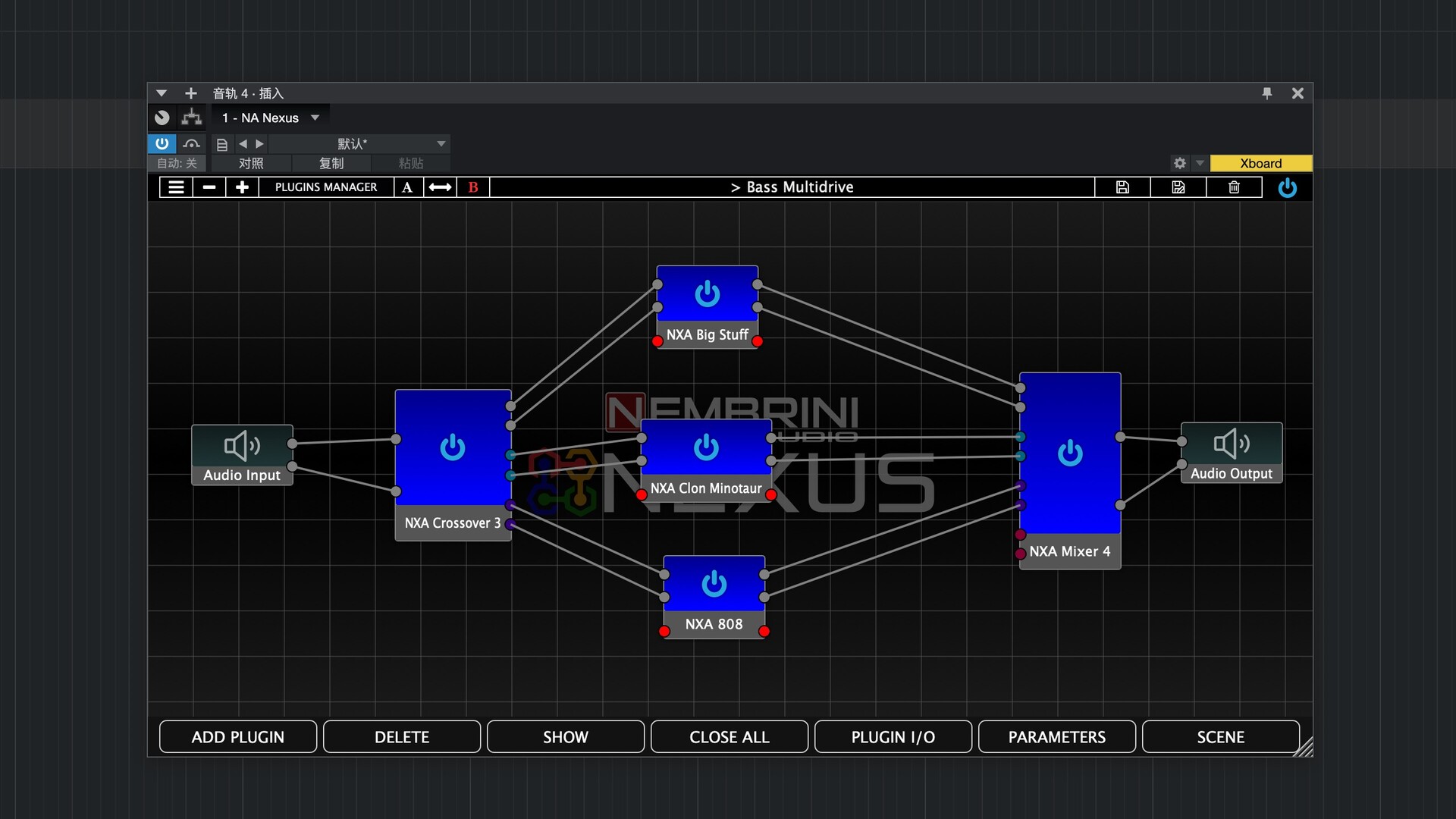This screenshot has width=1456, height=819.
Task: Click the save-as preset icon
Action: 1178,187
